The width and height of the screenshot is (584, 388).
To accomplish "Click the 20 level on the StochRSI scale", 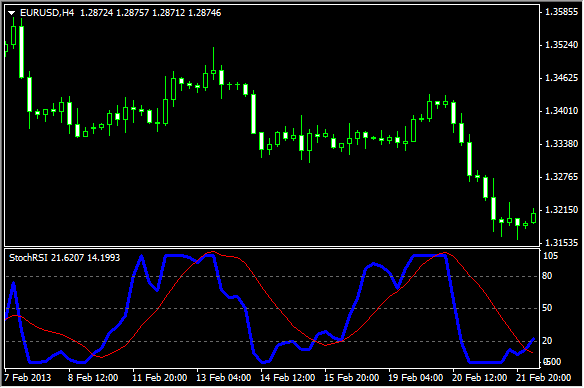I will click(547, 341).
